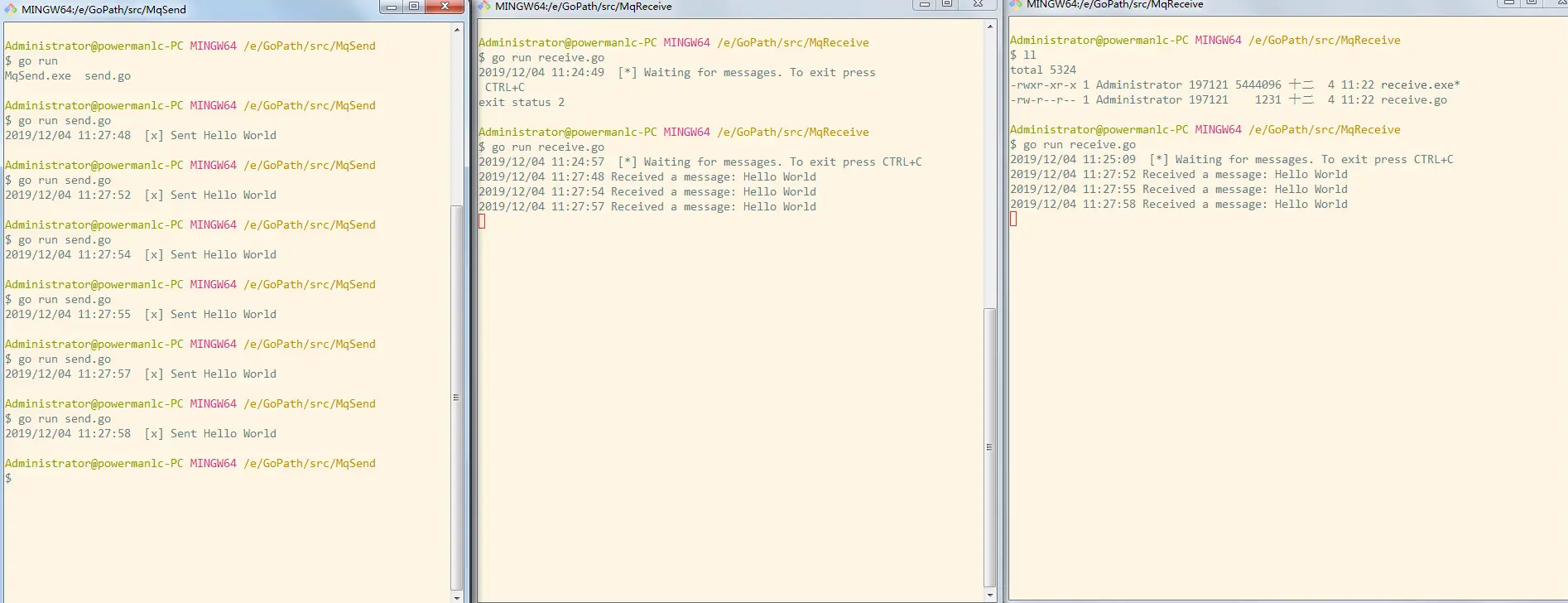
Task: Click the receive.exe* file listing row
Action: [x=1235, y=85]
